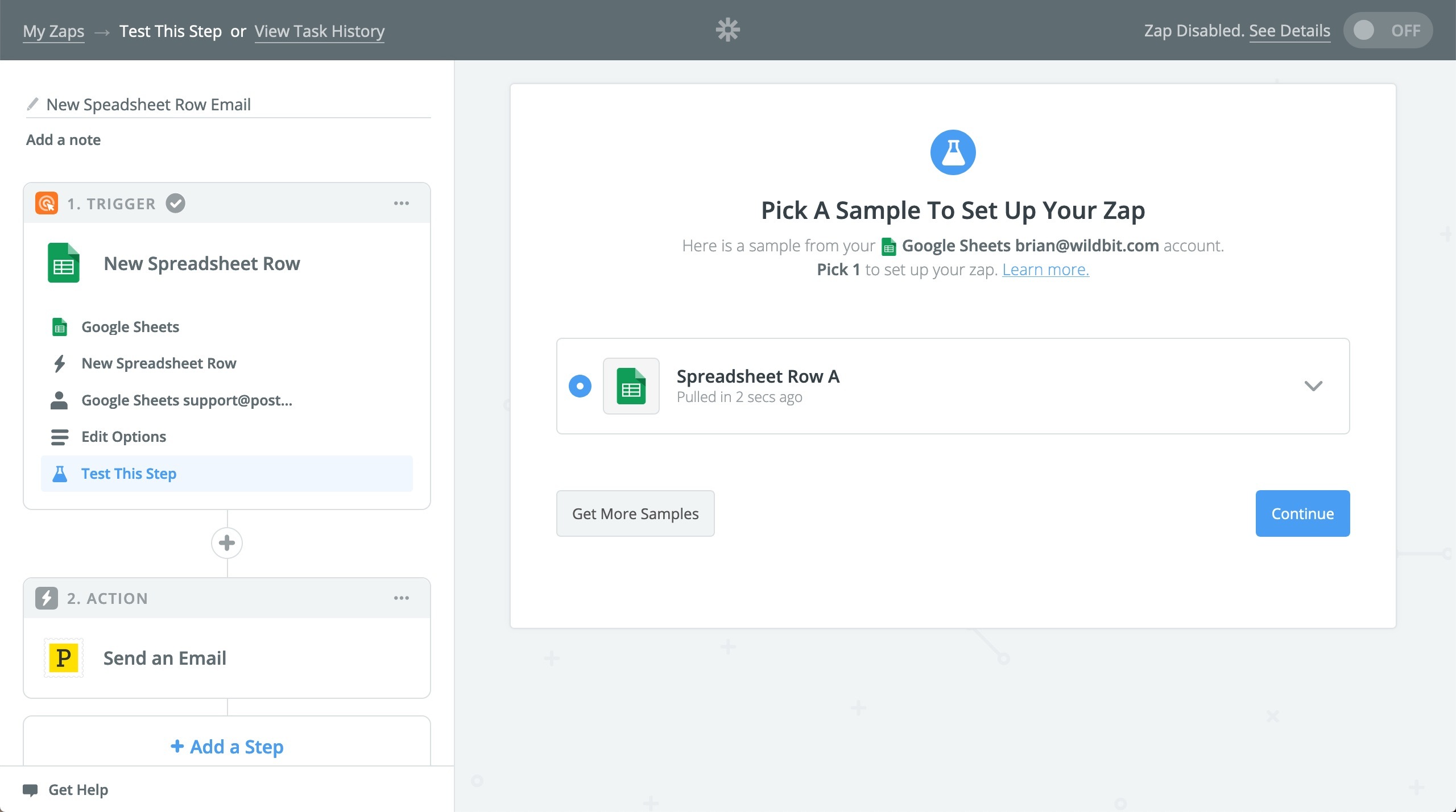
Task: Click the blue Continue button
Action: pos(1302,513)
